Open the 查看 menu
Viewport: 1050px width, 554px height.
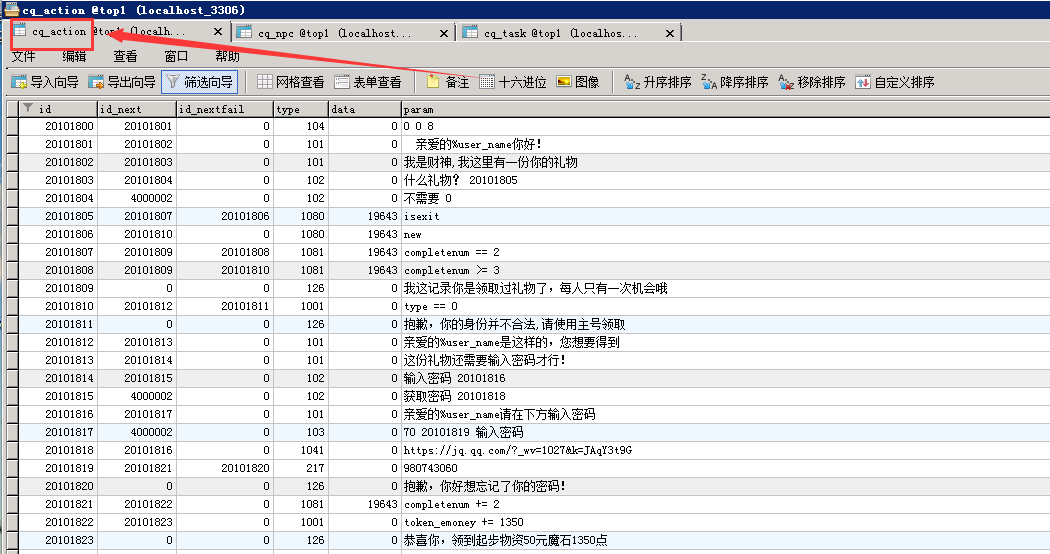click(125, 56)
